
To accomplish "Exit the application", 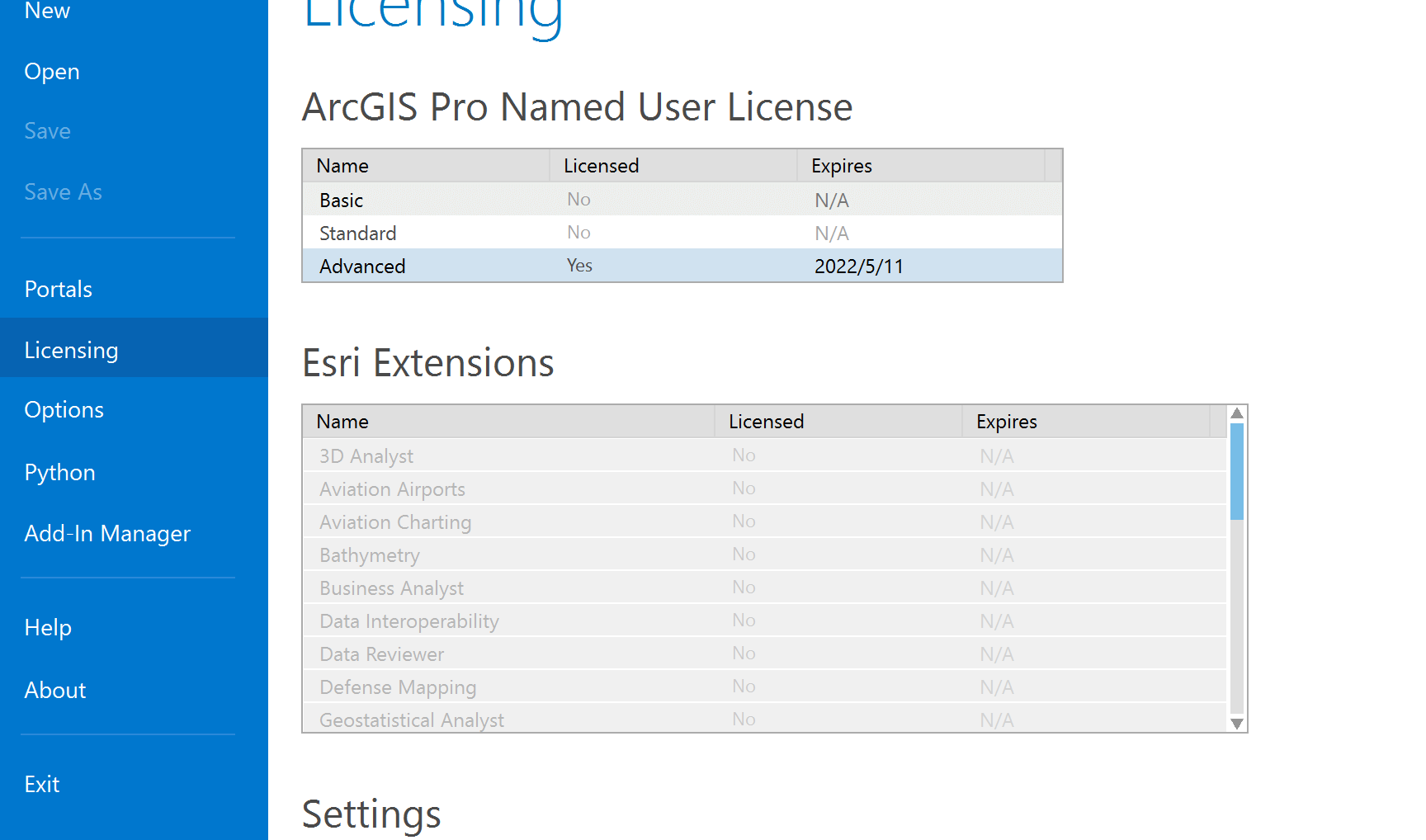I will point(42,785).
